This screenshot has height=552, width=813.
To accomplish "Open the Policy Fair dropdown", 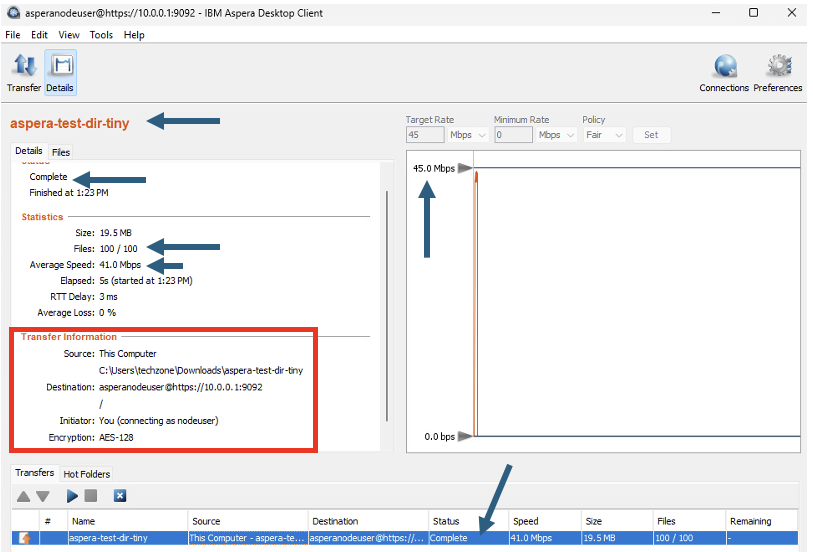I will [x=604, y=135].
